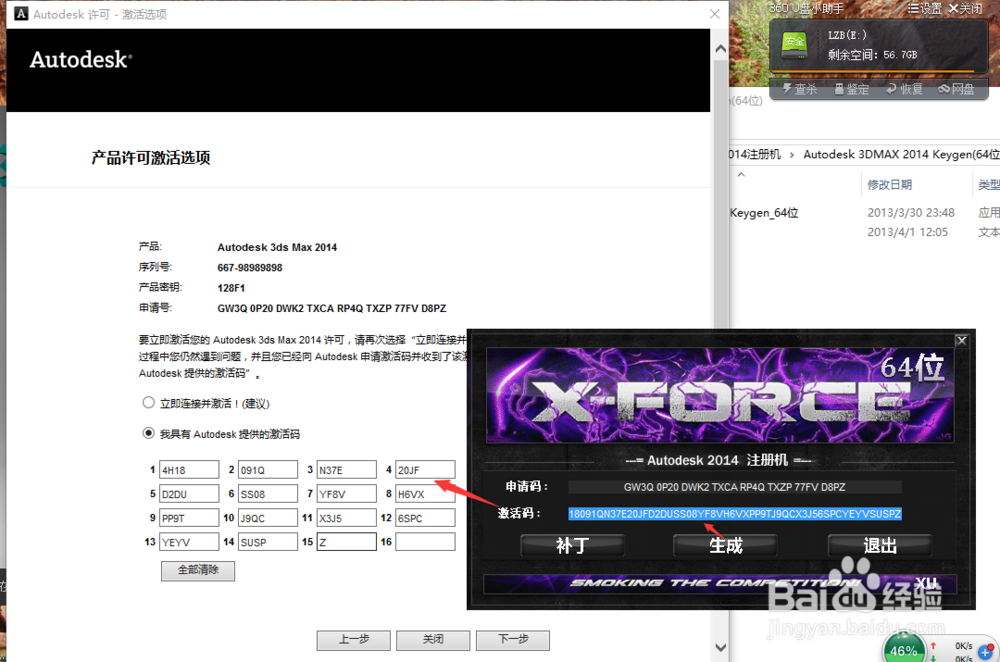Click the blue plus icon beside speed meter

tap(986, 652)
